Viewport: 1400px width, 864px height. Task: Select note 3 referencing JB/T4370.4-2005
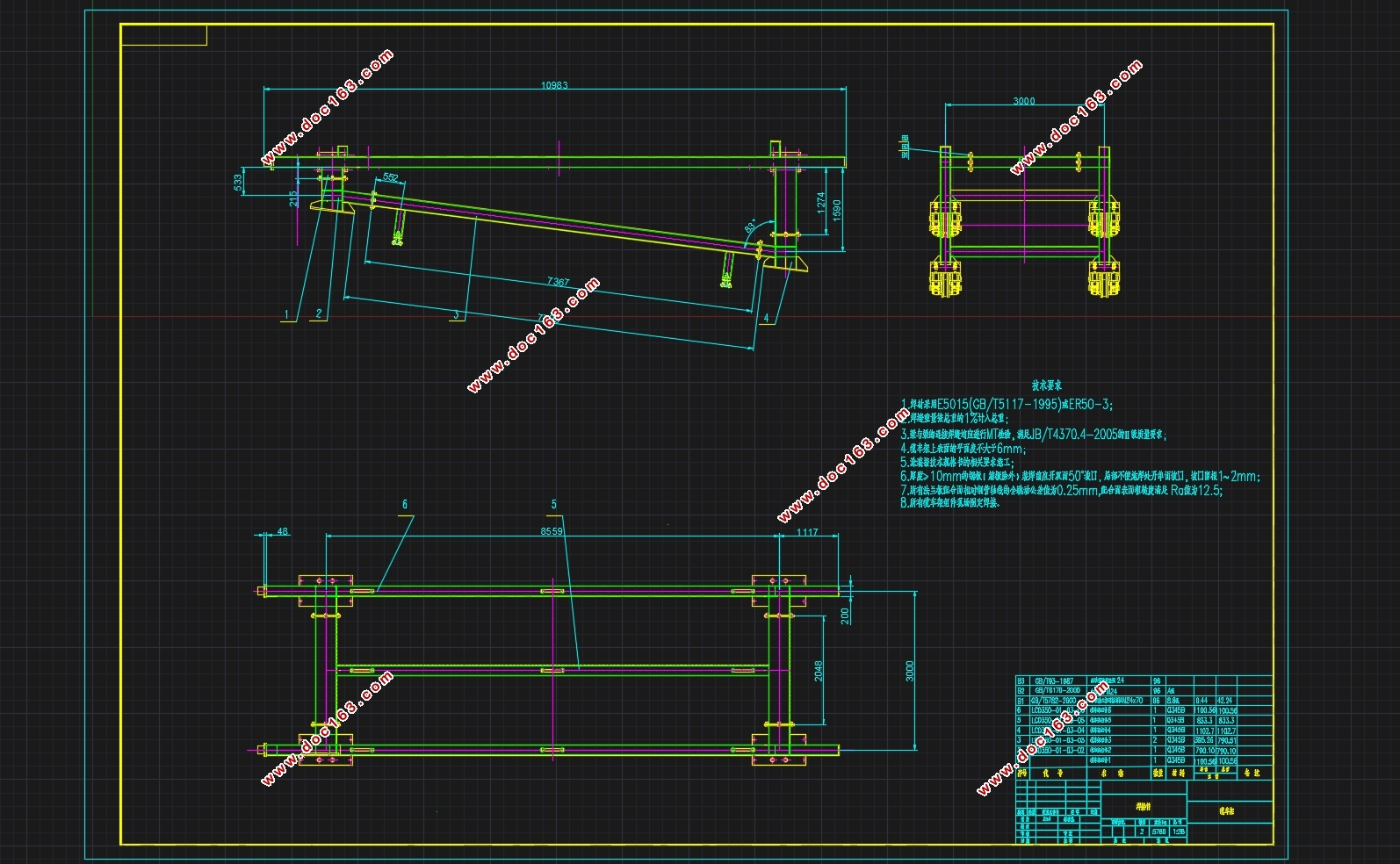[x=1033, y=433]
